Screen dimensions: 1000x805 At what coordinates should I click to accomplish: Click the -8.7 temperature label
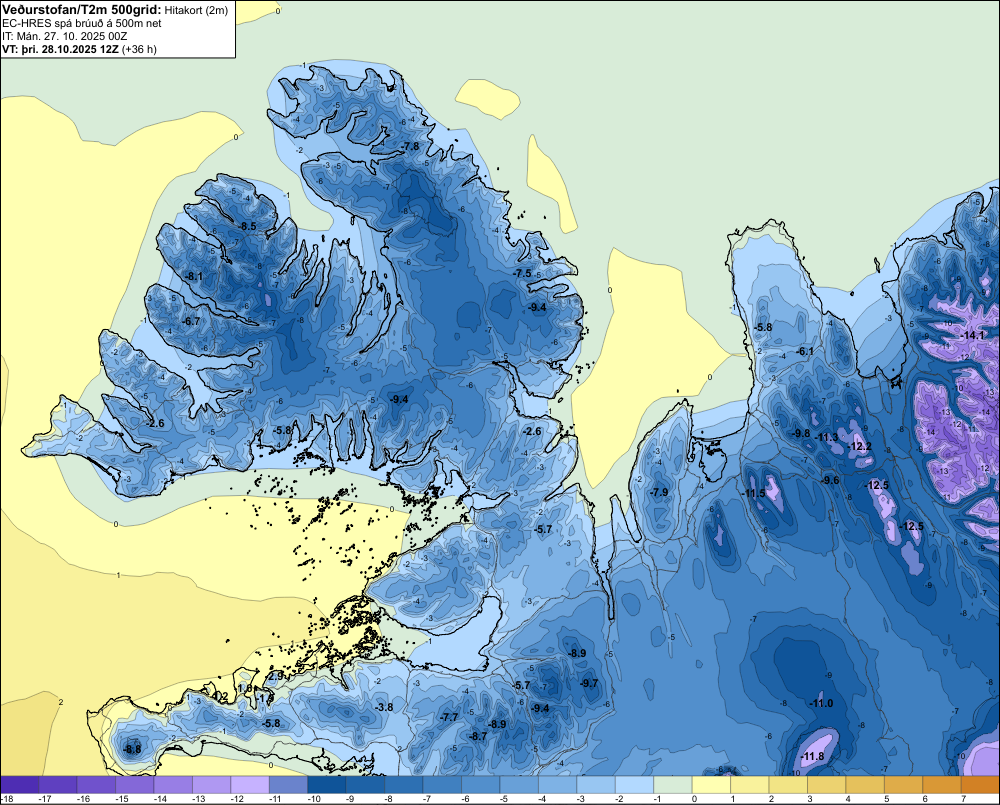pyautogui.click(x=478, y=735)
